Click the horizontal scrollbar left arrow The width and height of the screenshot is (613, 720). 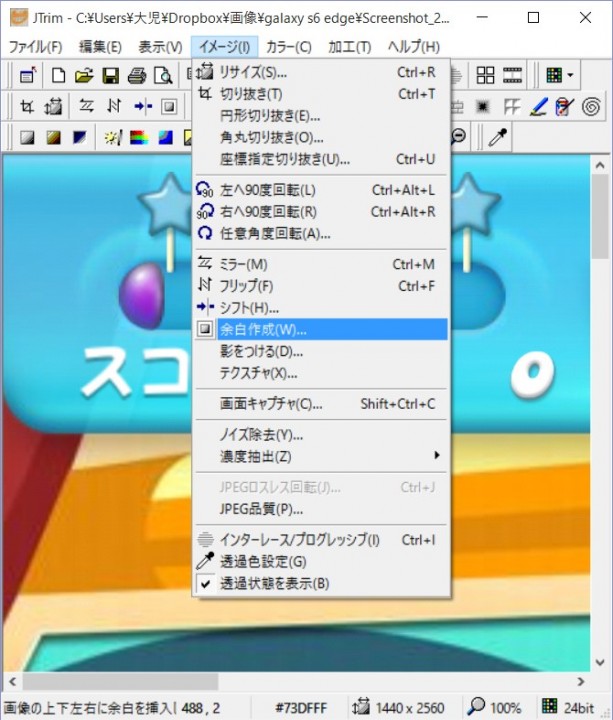12,681
